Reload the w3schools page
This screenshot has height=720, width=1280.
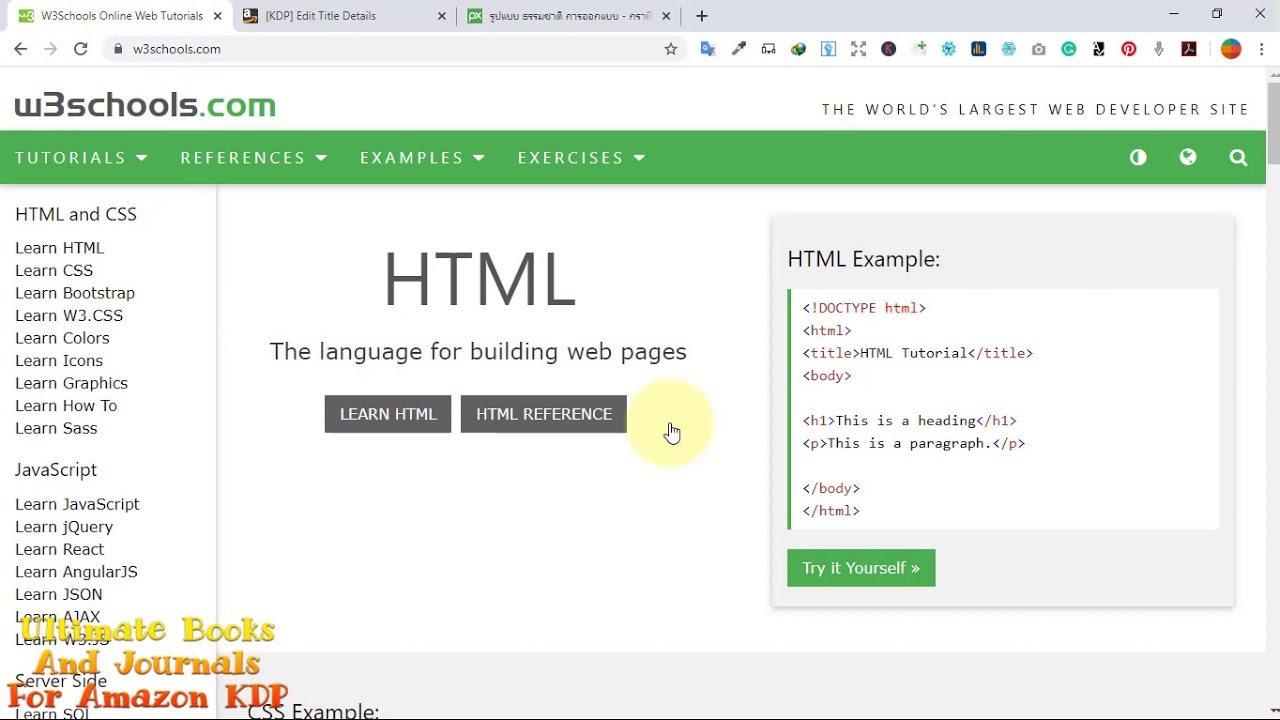pos(81,49)
